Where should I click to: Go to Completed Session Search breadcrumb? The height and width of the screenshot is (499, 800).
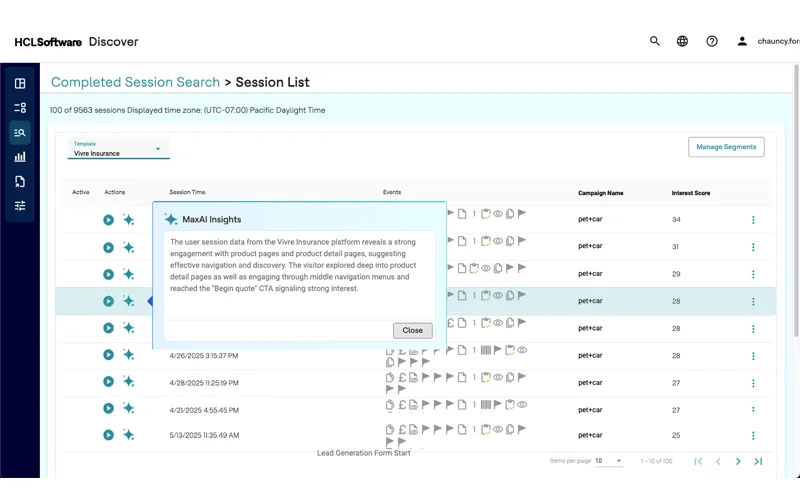(135, 82)
